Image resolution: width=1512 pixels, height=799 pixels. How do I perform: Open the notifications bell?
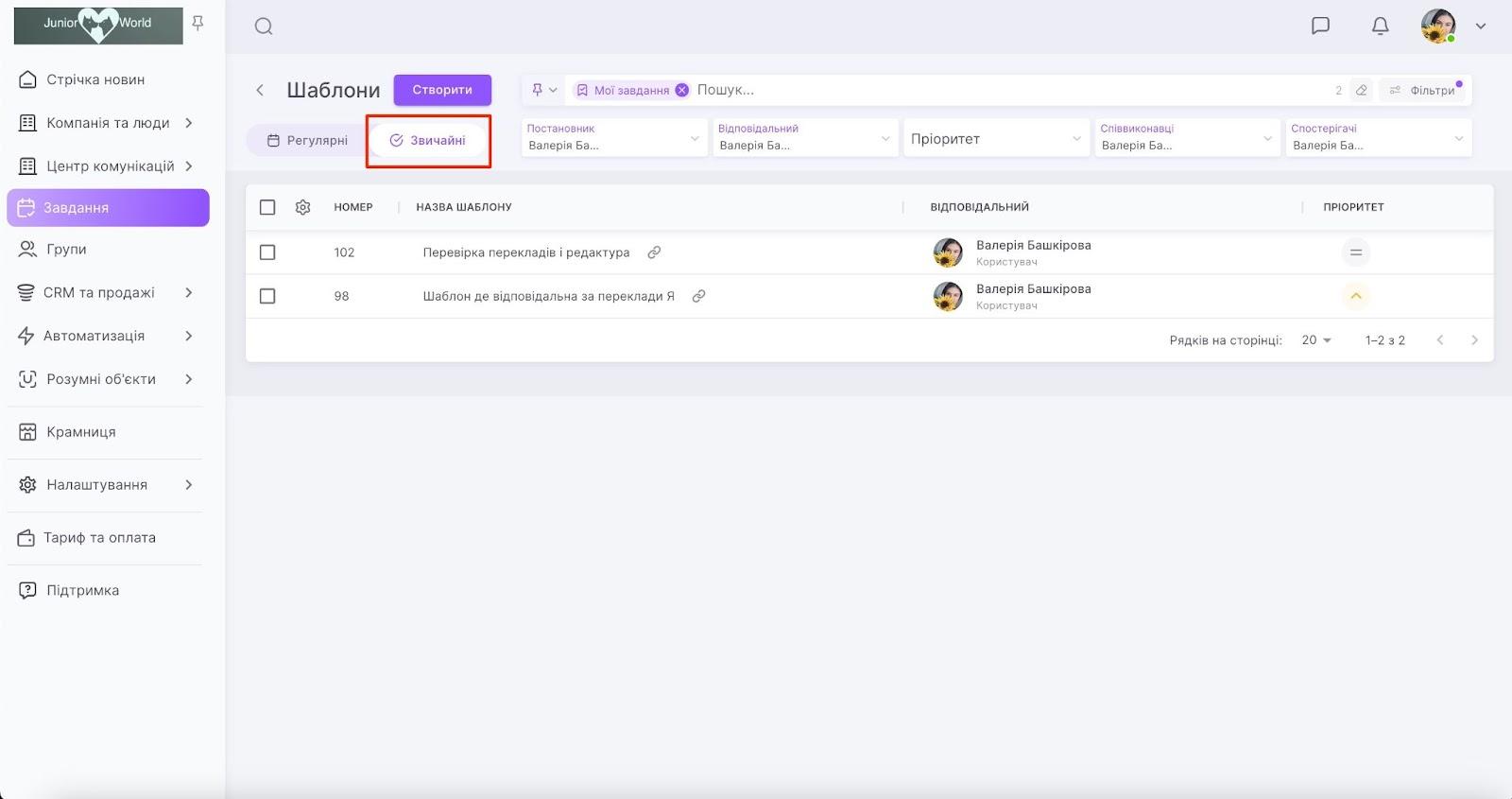coord(1380,26)
